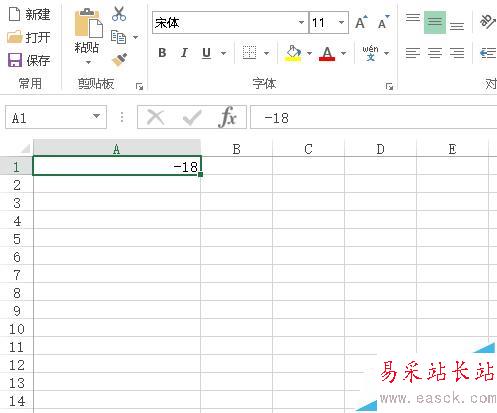Select column E header

452,148
